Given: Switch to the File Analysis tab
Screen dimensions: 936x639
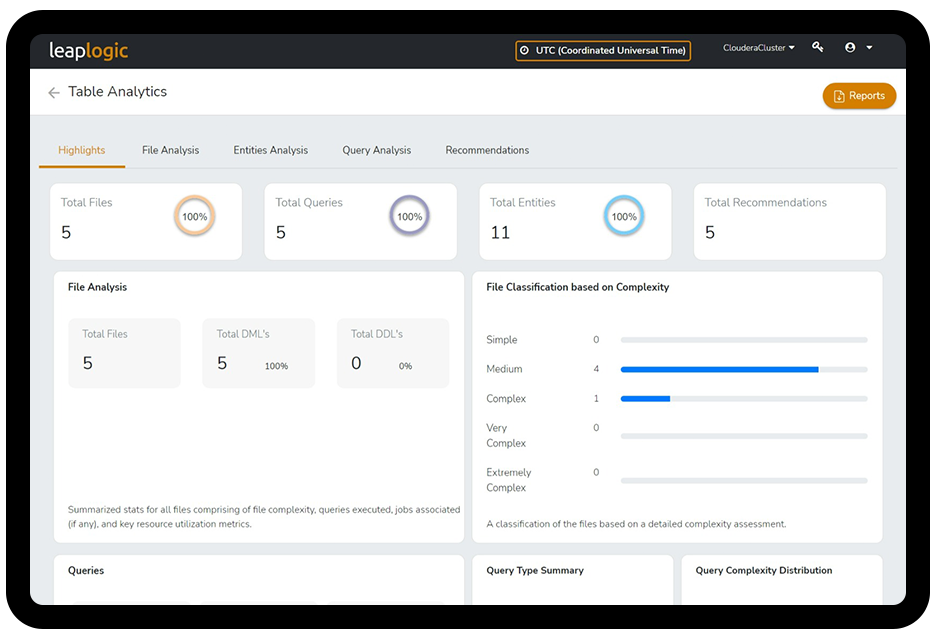Looking at the screenshot, I should point(170,150).
